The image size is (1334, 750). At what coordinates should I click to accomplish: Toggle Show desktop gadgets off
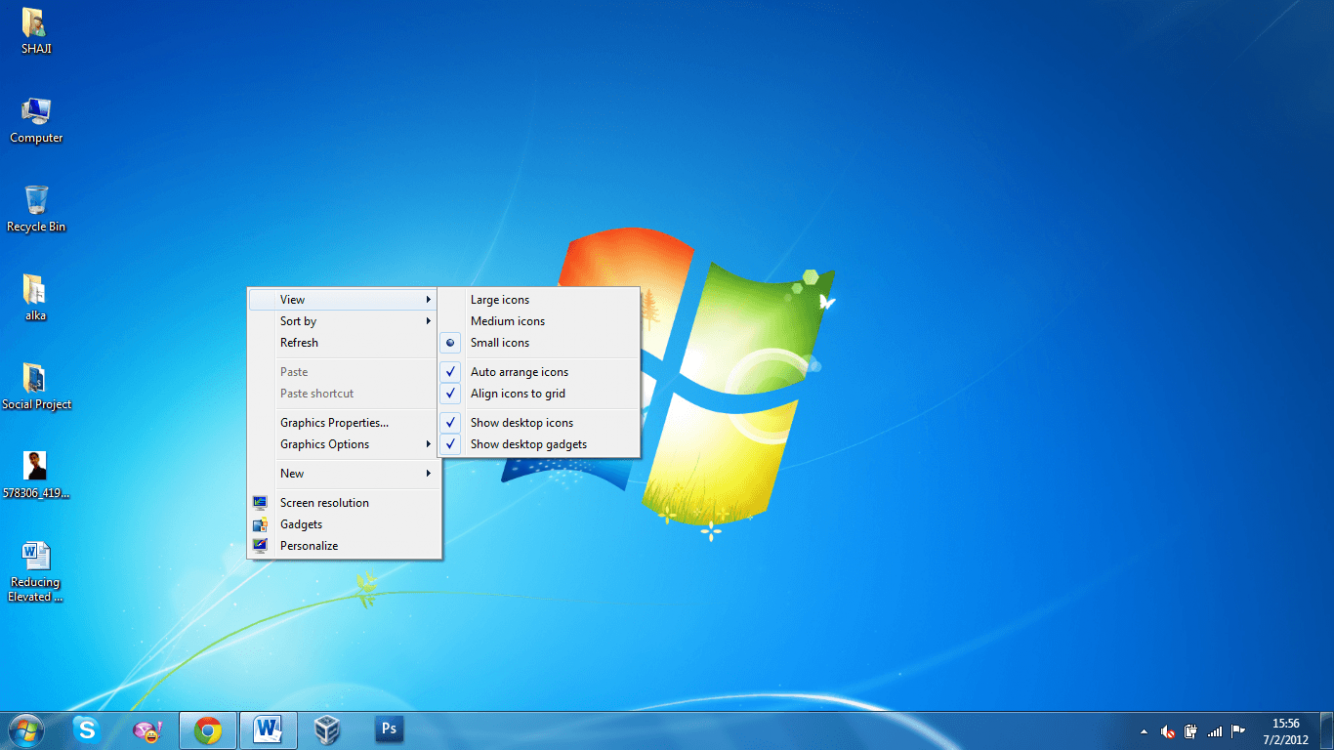528,445
